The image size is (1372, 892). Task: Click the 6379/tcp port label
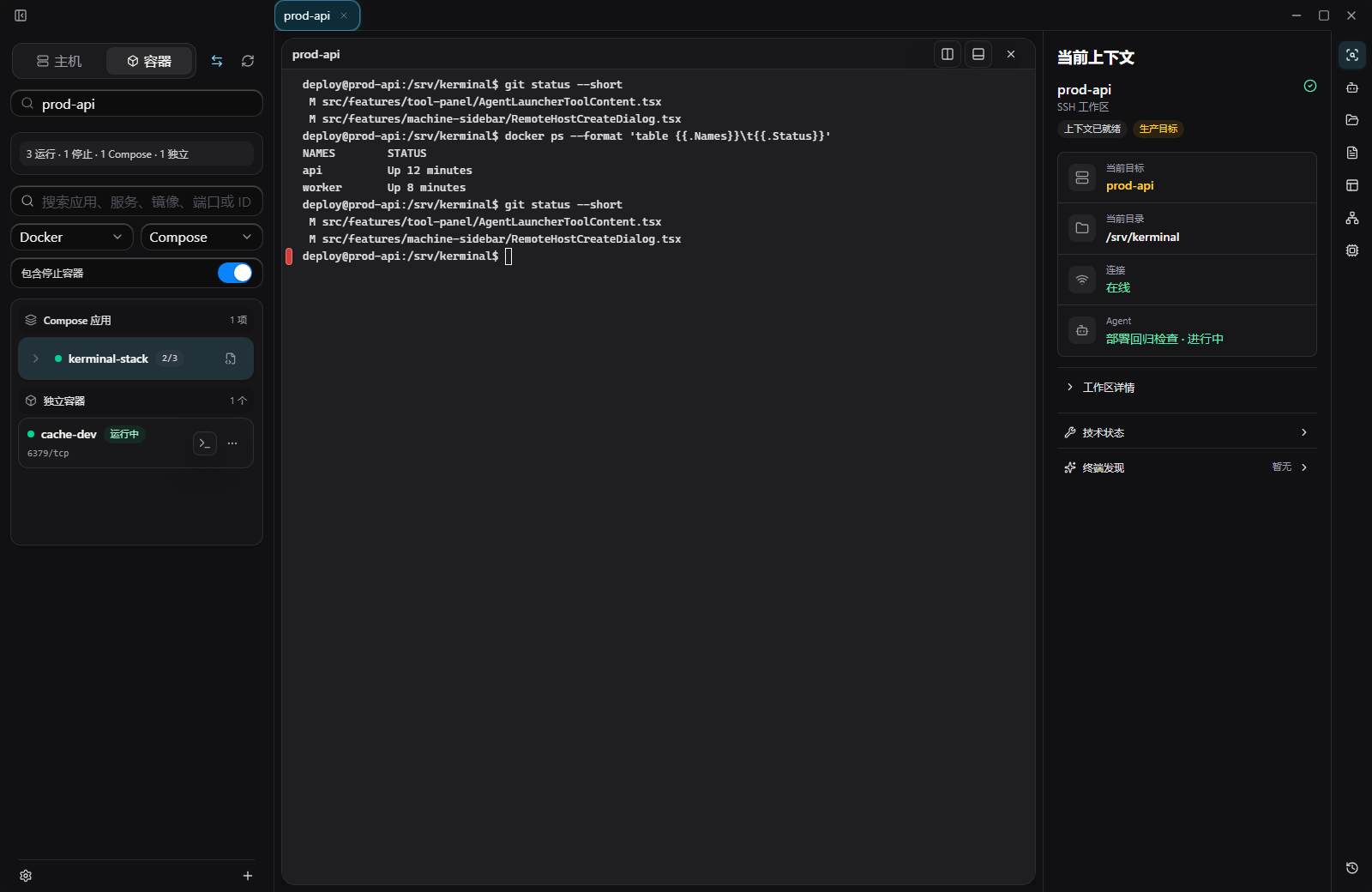coord(48,453)
